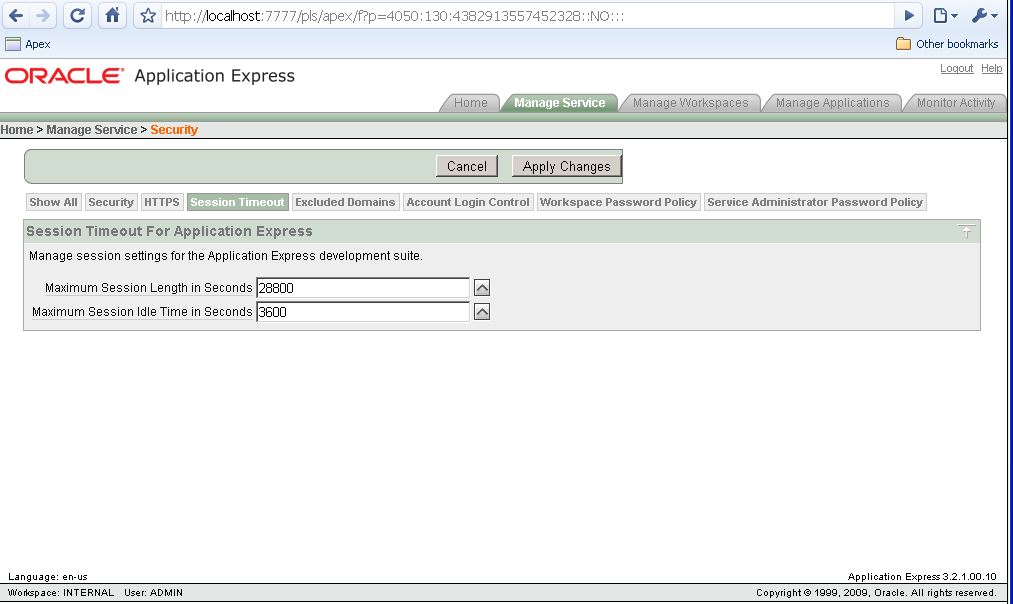Click the browser back arrow icon
This screenshot has width=1013, height=604.
(x=15, y=15)
